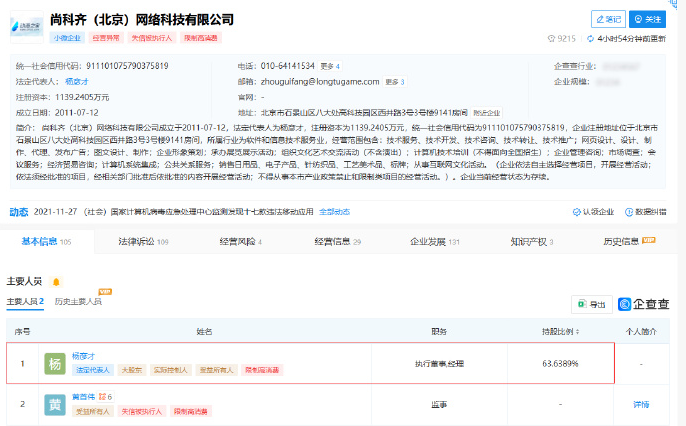Screen dimensions: 686x426
Task: Select the 知识产权 tab
Action: pos(532,241)
